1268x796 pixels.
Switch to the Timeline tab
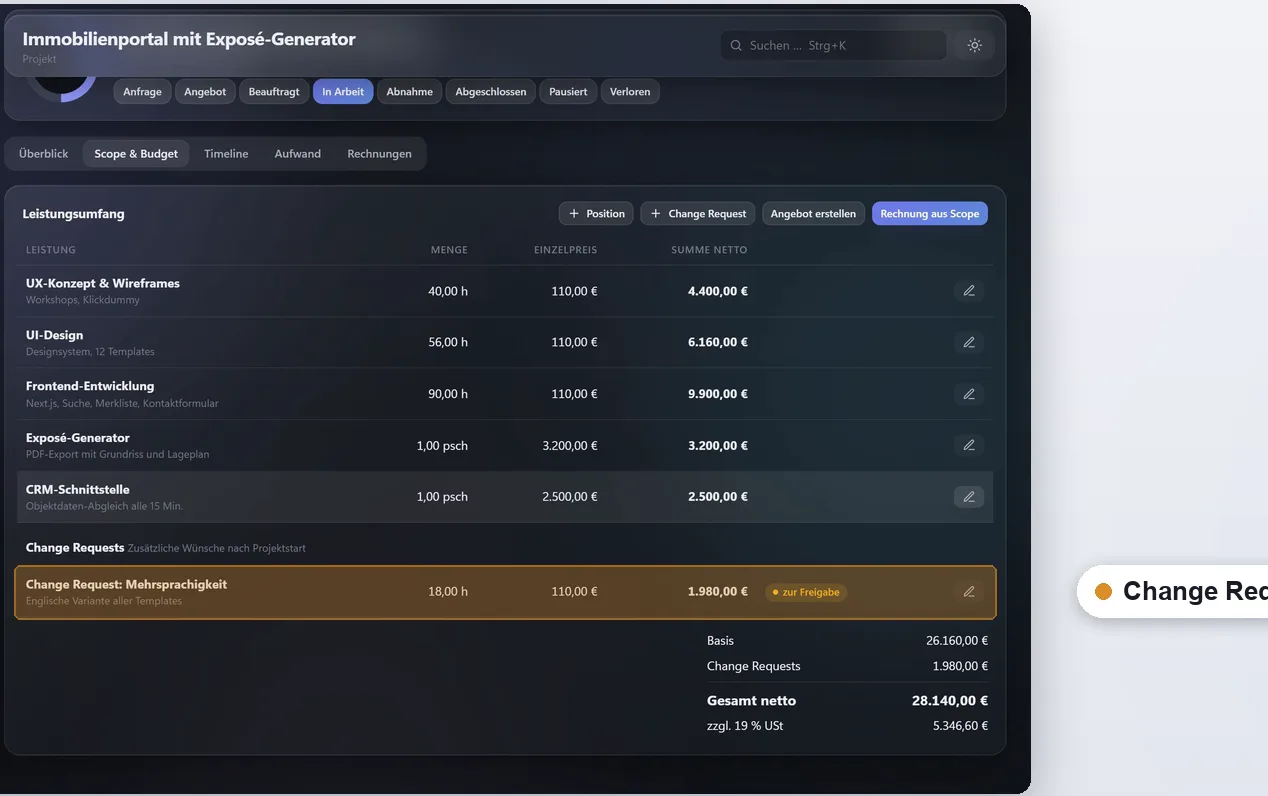tap(226, 153)
